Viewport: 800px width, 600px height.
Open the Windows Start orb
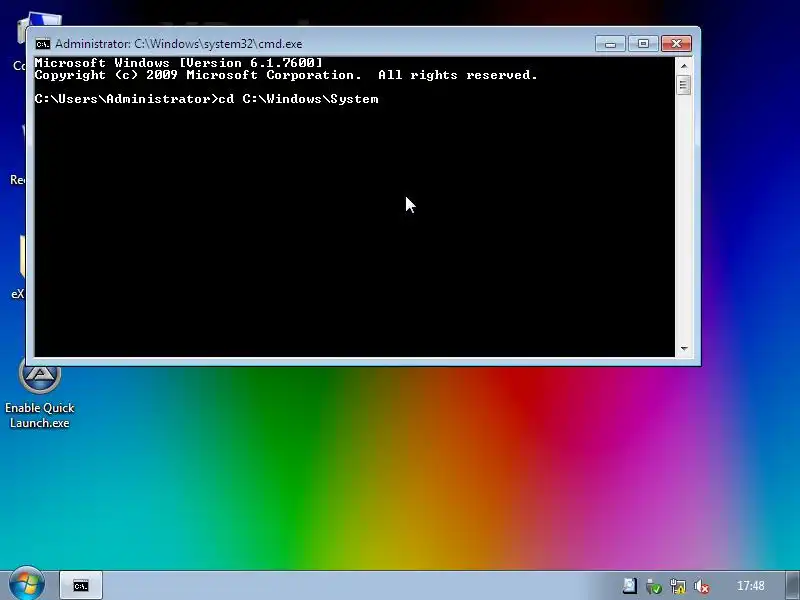(27, 584)
